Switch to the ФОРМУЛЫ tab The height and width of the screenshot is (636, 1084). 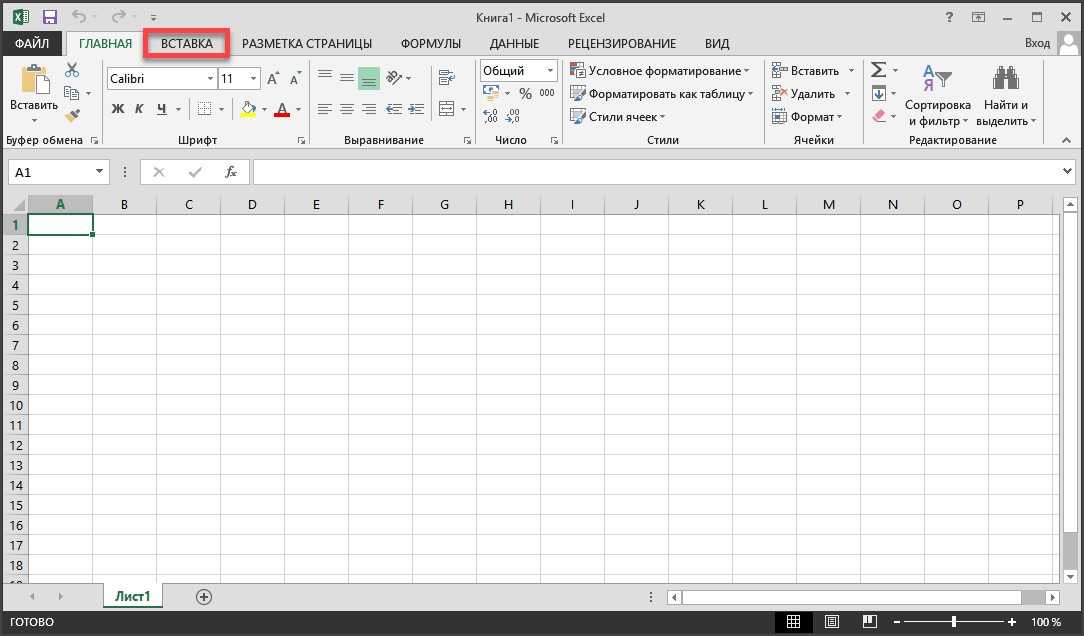point(431,44)
